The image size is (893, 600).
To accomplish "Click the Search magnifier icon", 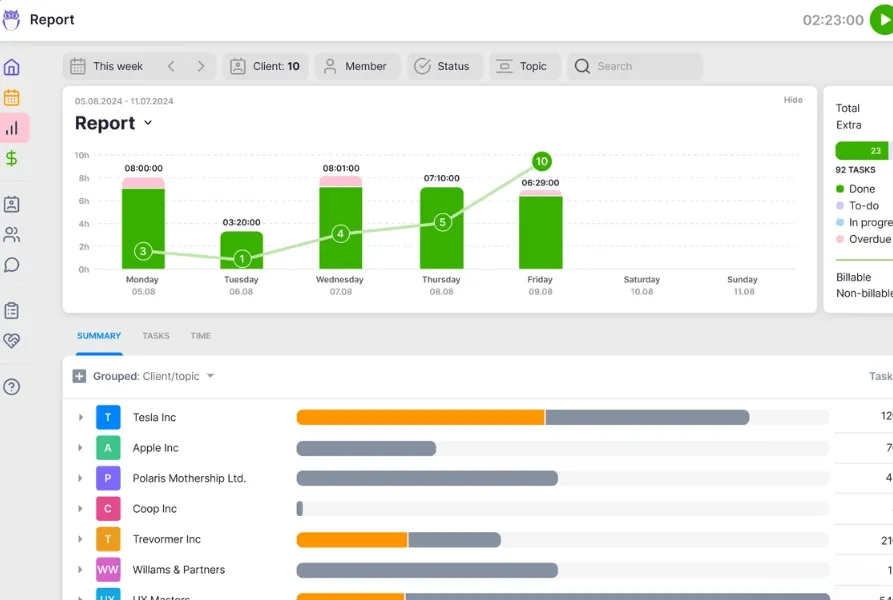I will tap(582, 66).
